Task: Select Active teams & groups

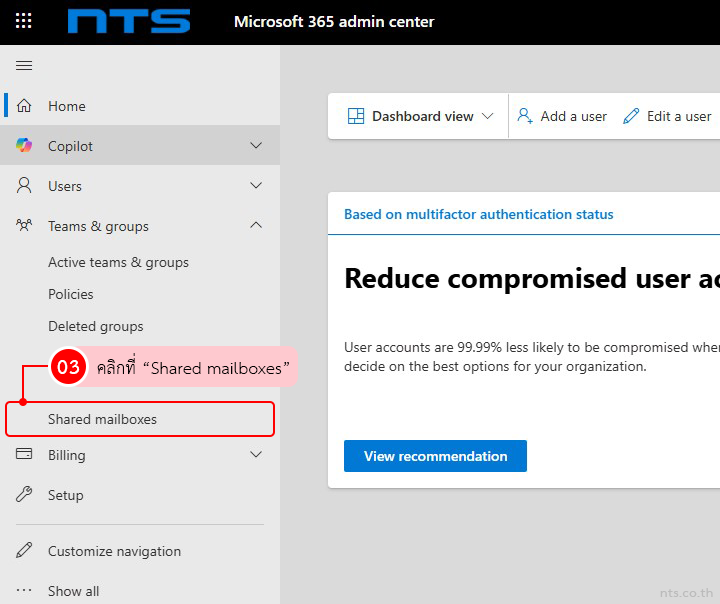Action: pyautogui.click(x=118, y=262)
